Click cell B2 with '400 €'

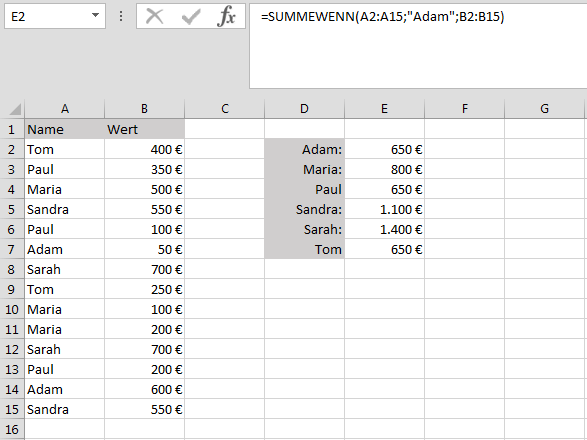[x=145, y=149]
